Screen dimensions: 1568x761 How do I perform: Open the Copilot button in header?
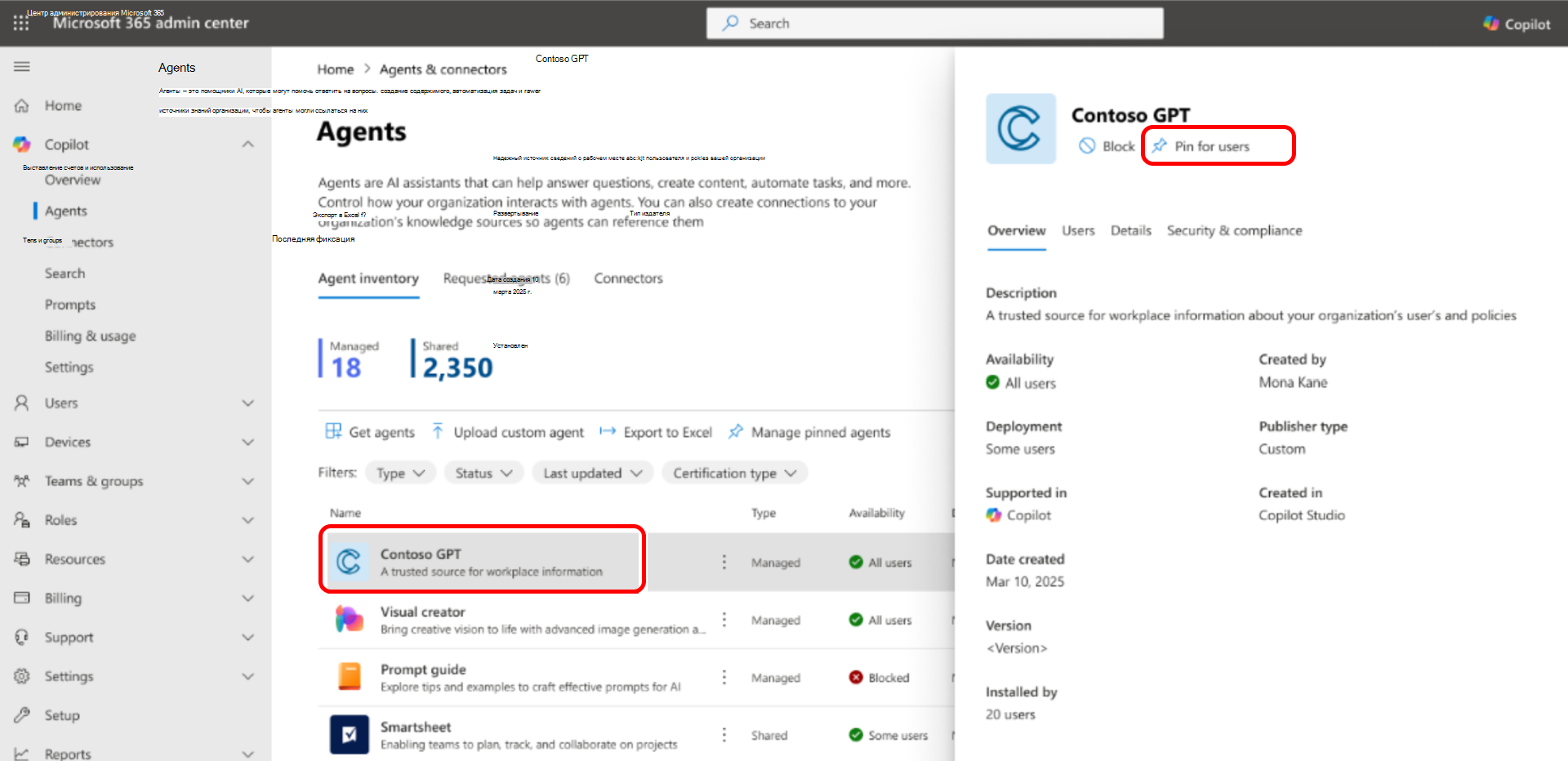(x=1517, y=24)
